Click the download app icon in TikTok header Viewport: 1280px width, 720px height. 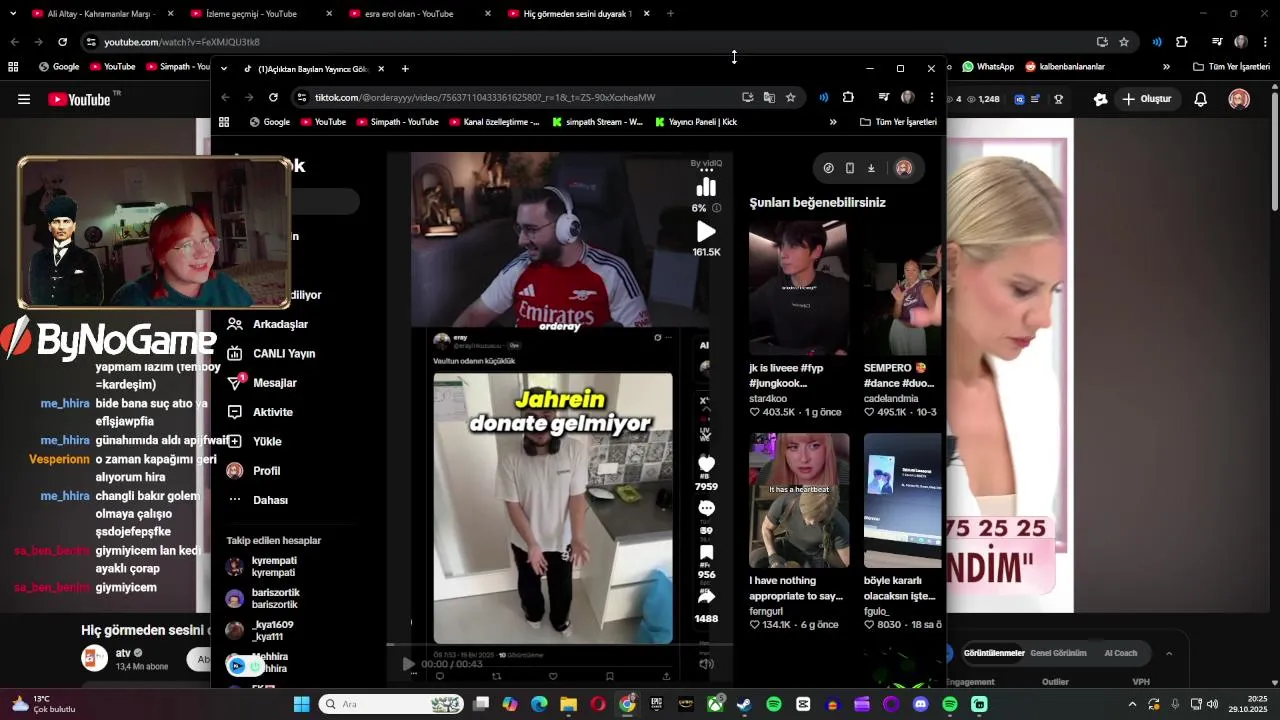(871, 168)
